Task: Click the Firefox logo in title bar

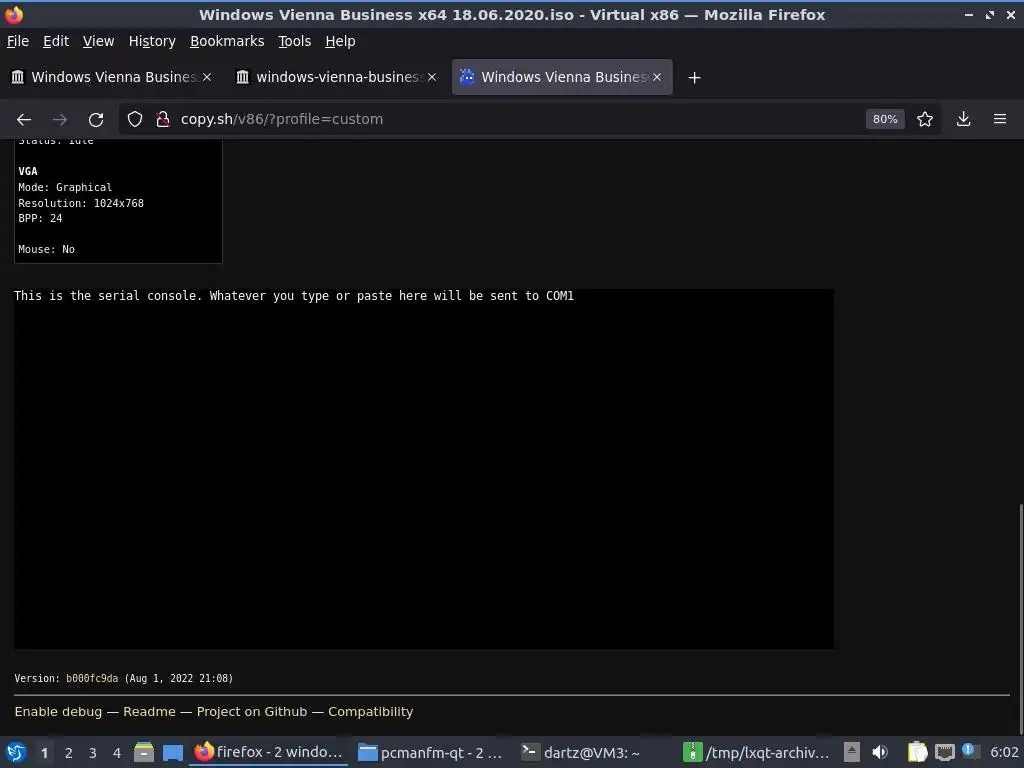Action: click(x=14, y=14)
